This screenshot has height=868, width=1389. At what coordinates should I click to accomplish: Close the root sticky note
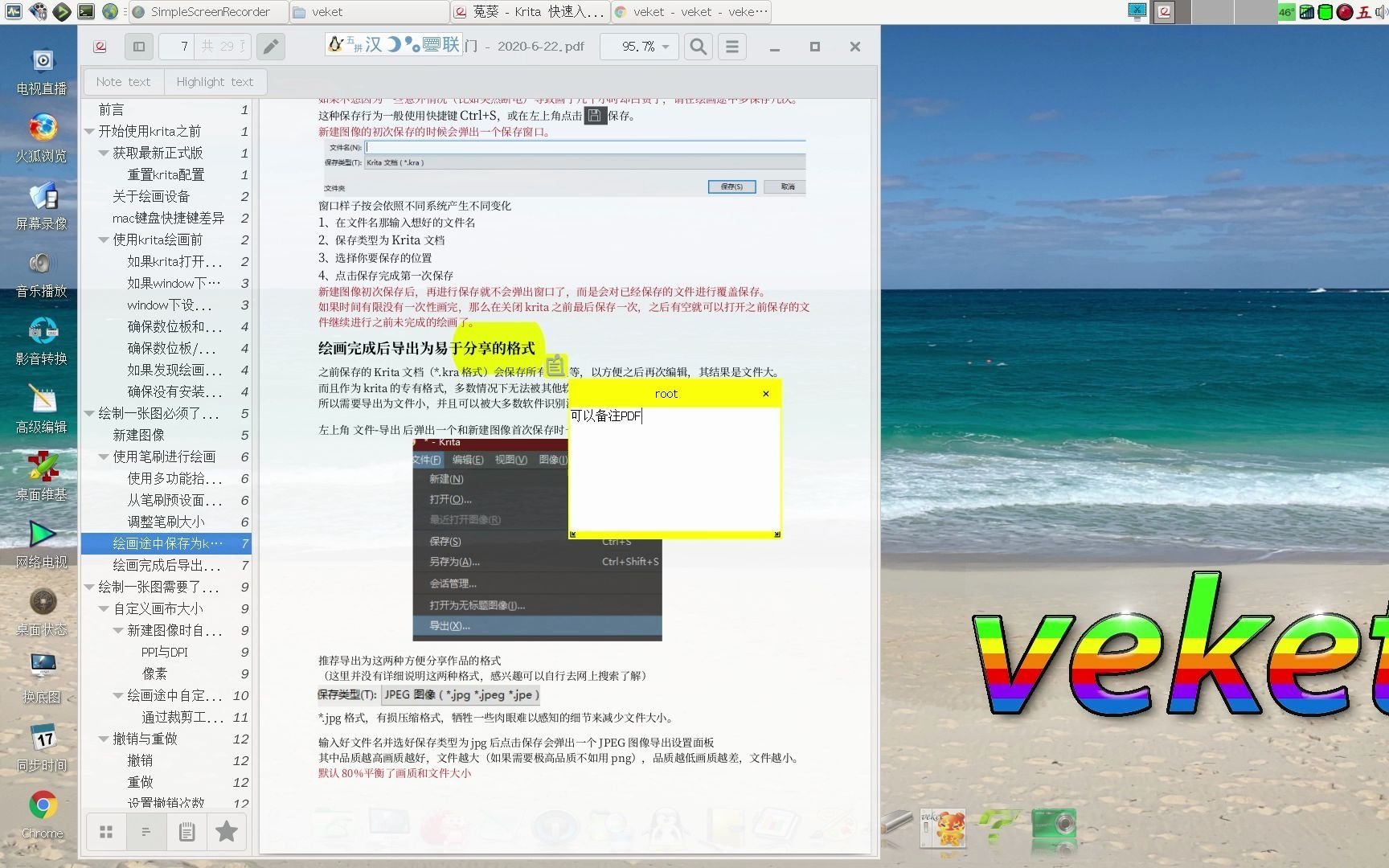coord(765,394)
